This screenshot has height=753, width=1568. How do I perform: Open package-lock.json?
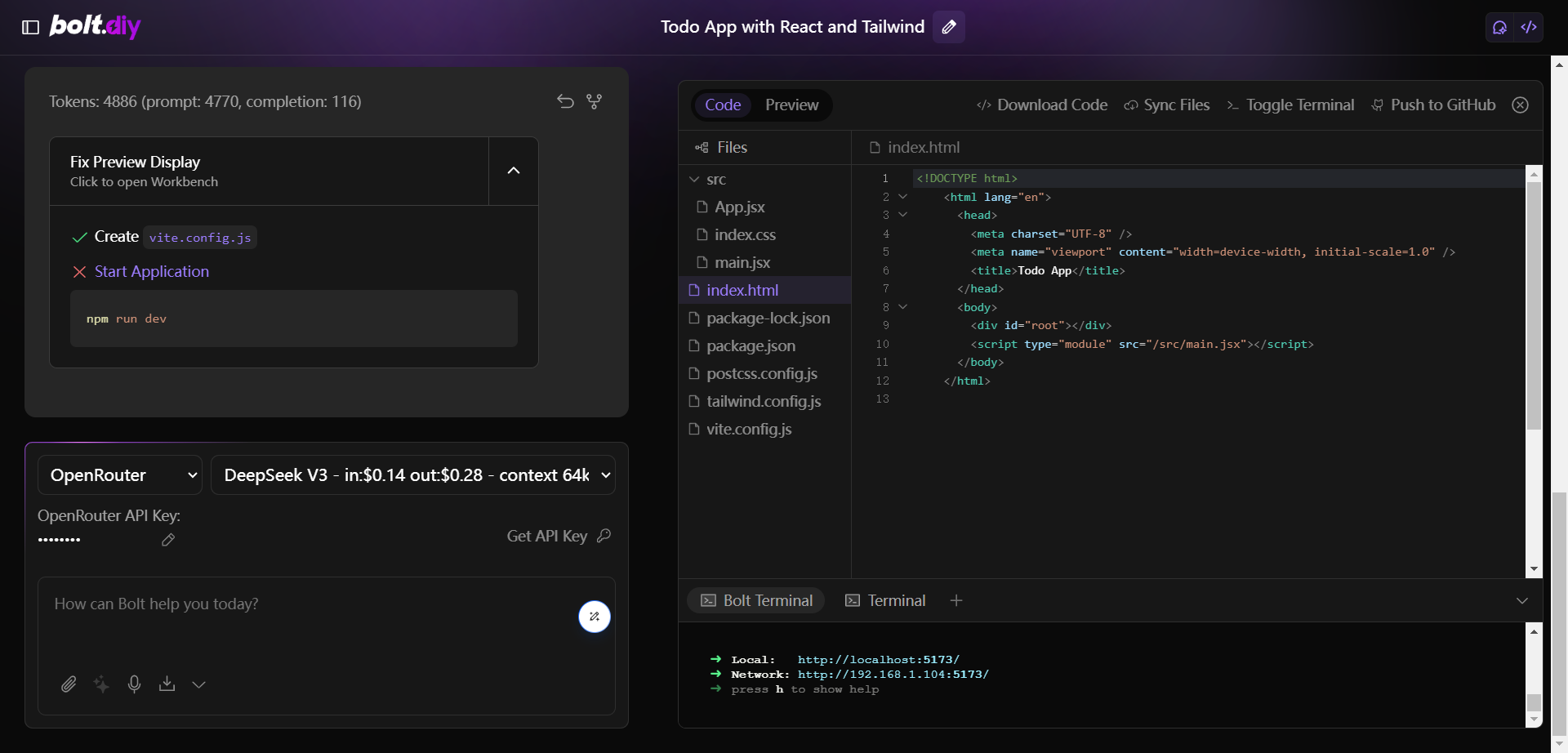764,318
